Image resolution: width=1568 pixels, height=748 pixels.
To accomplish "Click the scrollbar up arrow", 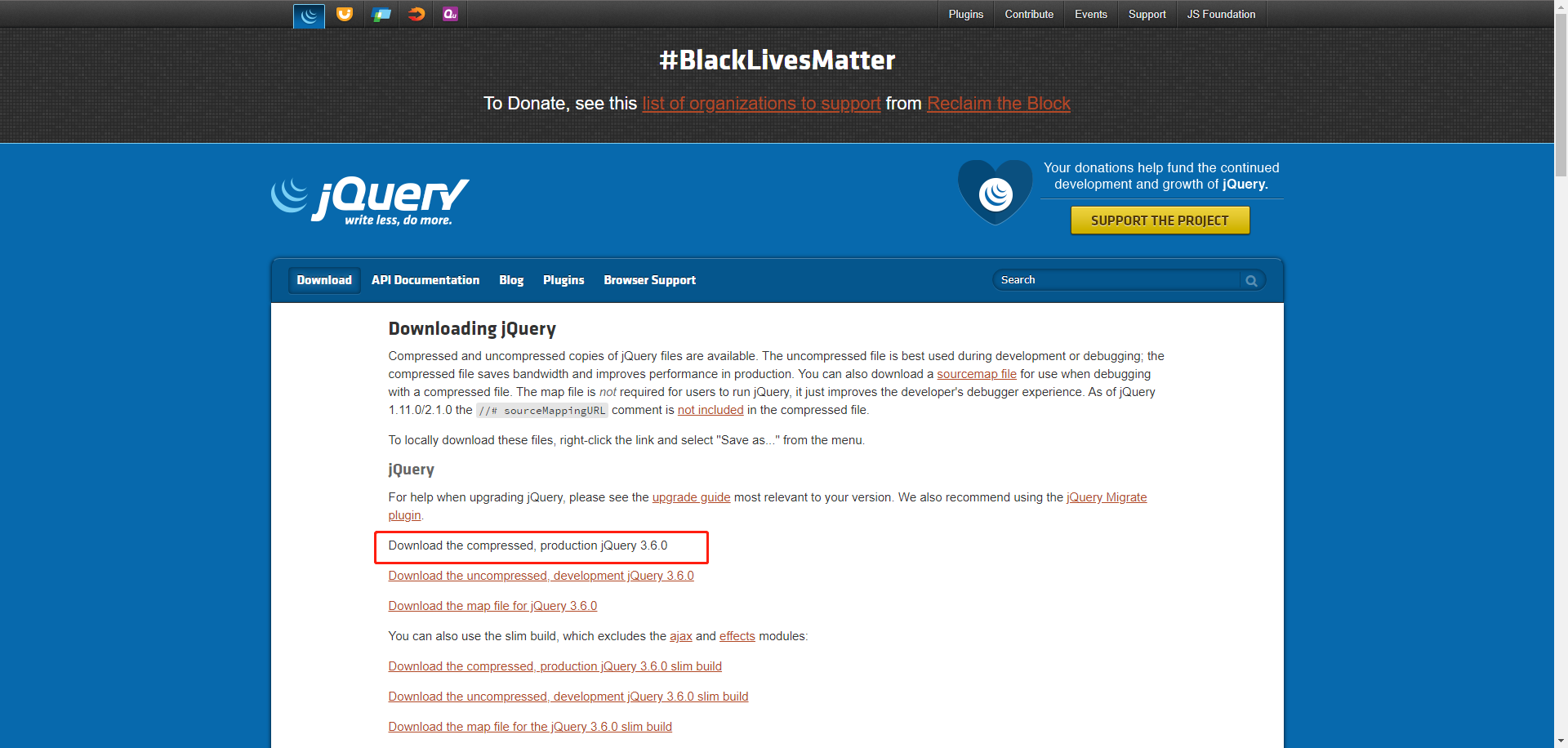I will pyautogui.click(x=1561, y=6).
